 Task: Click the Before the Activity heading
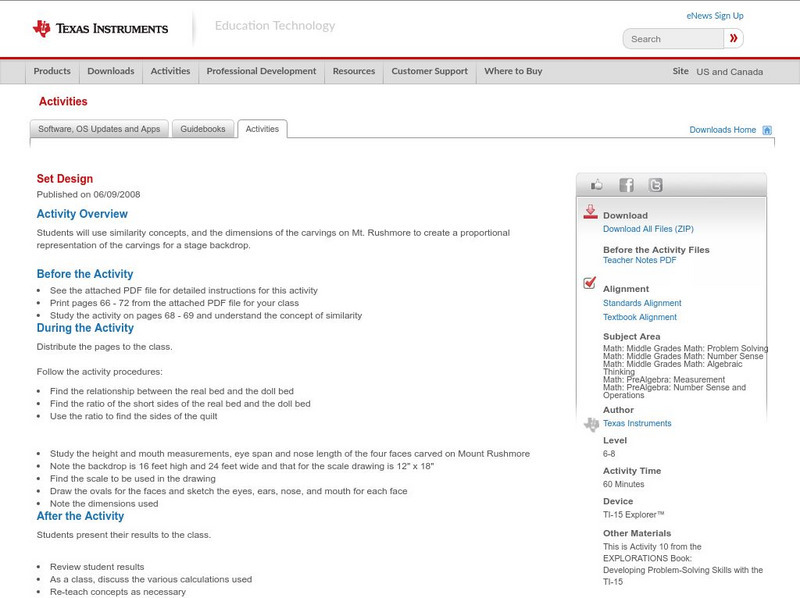(85, 274)
